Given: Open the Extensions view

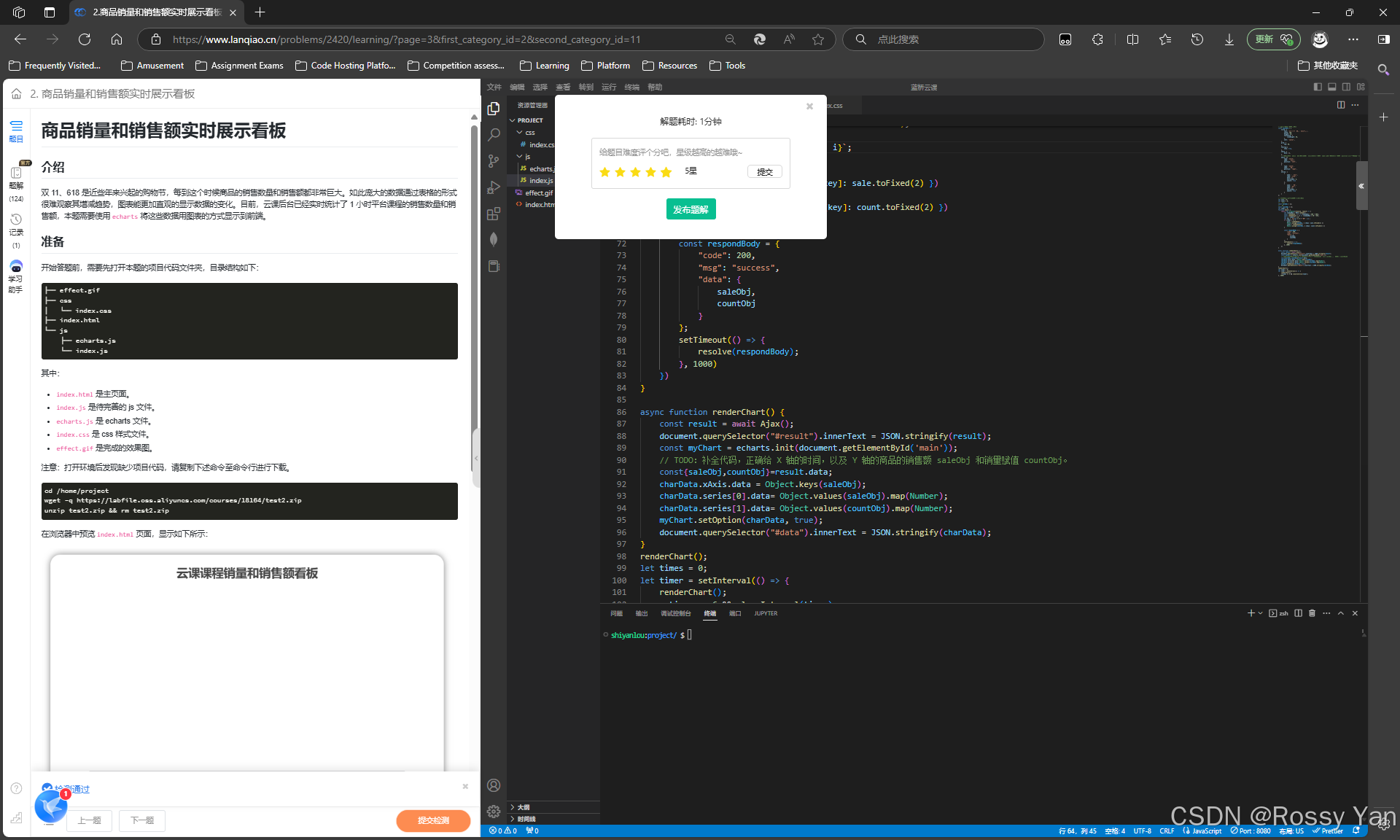Looking at the screenshot, I should tap(493, 214).
